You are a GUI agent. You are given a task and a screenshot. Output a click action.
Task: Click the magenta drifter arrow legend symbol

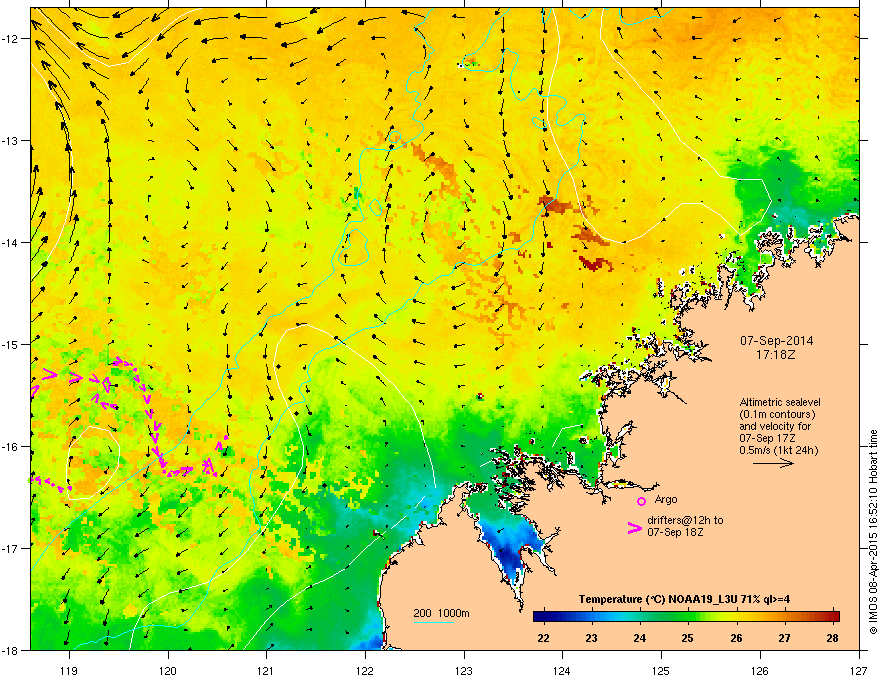(635, 527)
